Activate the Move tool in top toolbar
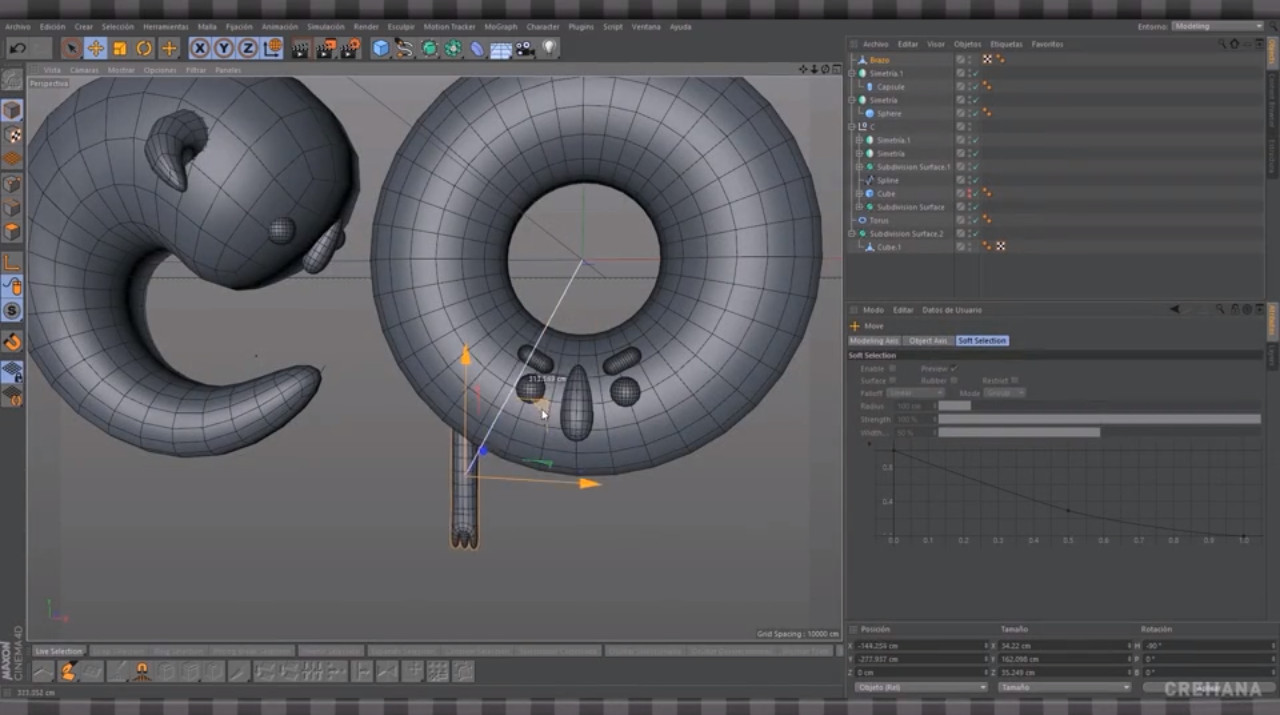This screenshot has width=1280, height=715. coord(95,48)
